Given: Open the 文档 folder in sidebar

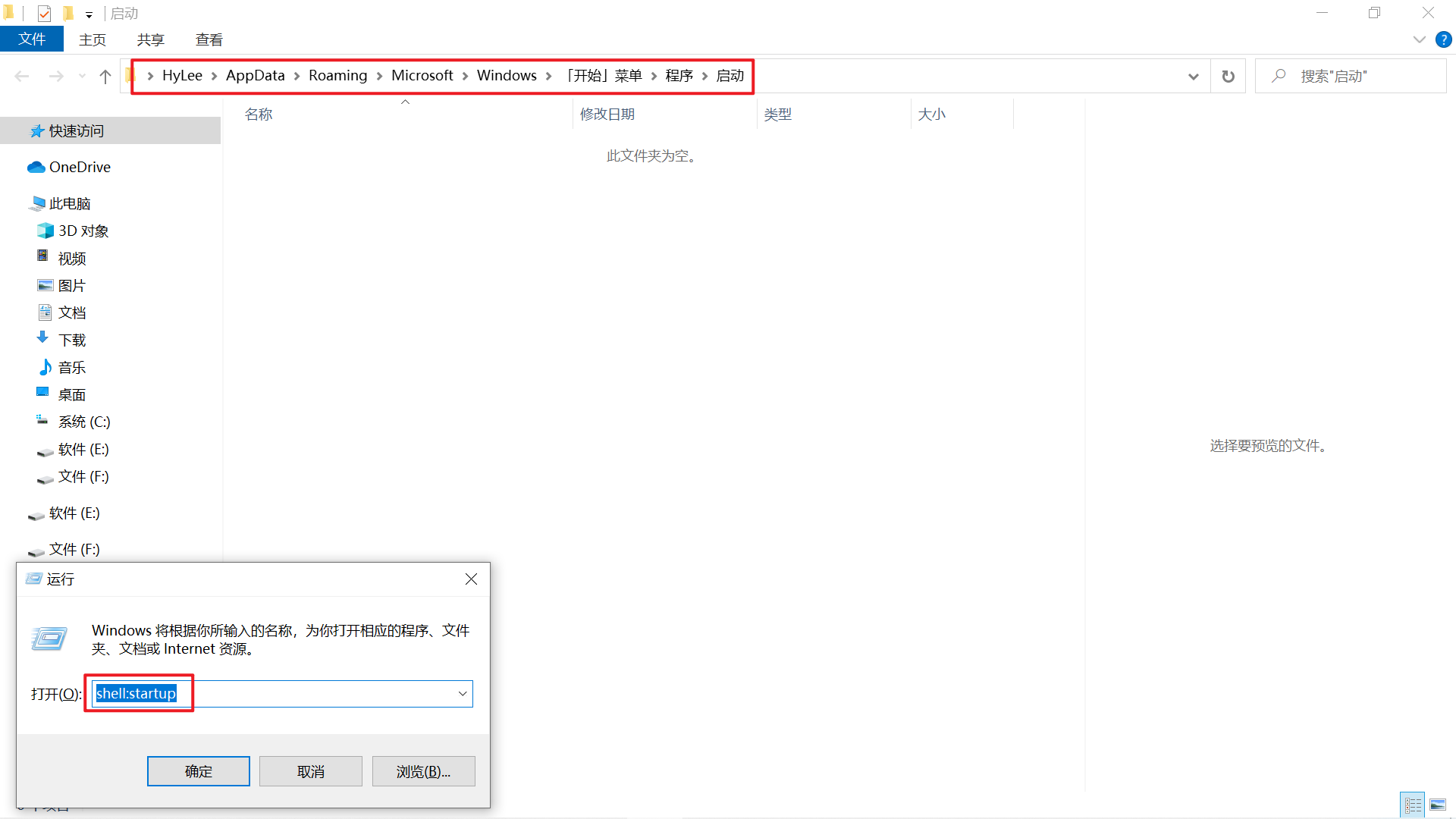Looking at the screenshot, I should point(72,312).
